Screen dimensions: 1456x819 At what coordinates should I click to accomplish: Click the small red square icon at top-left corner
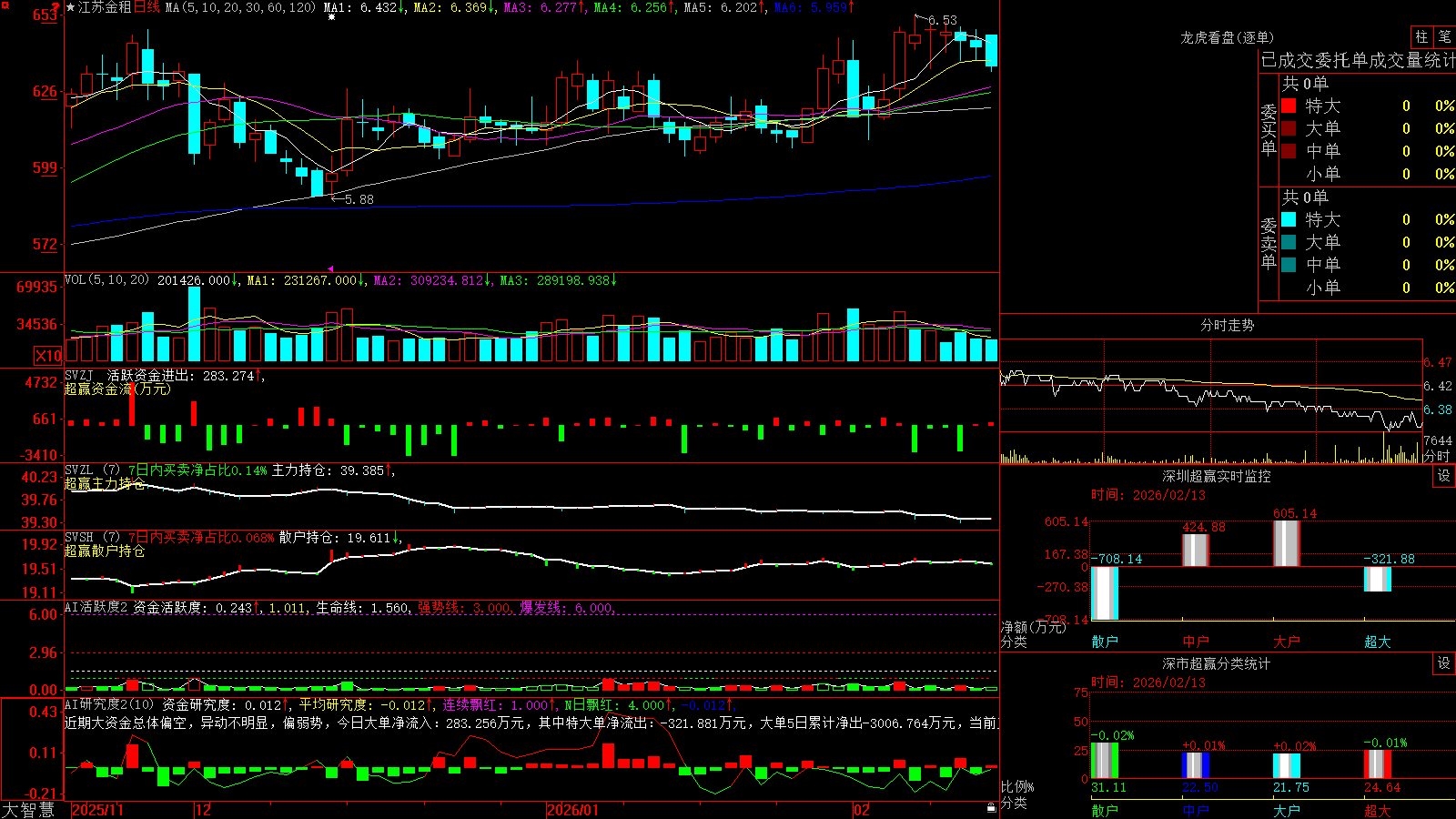pos(5,6)
